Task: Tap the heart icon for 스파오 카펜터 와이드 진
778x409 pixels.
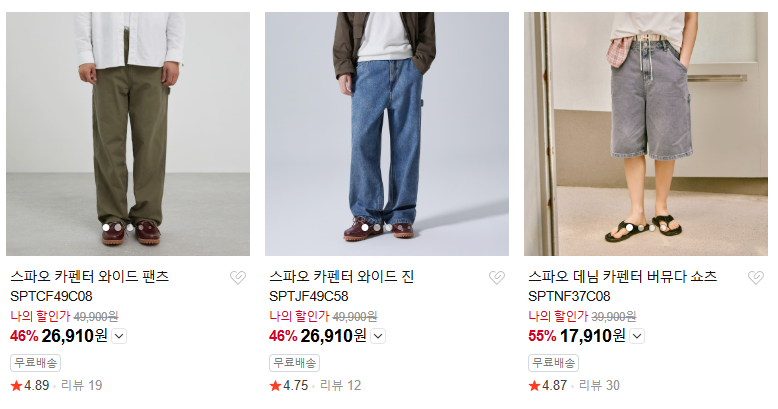Action: (x=497, y=277)
